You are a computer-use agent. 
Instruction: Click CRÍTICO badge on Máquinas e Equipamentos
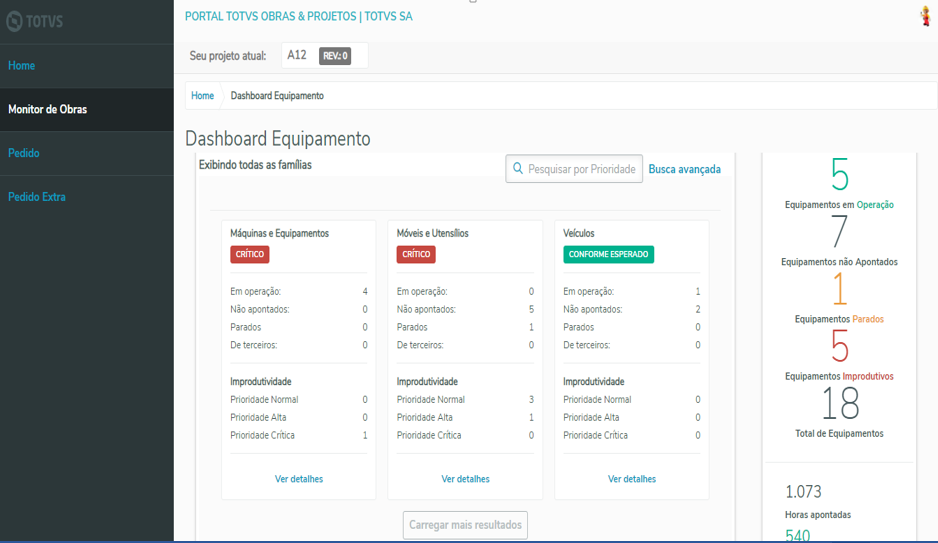click(249, 254)
